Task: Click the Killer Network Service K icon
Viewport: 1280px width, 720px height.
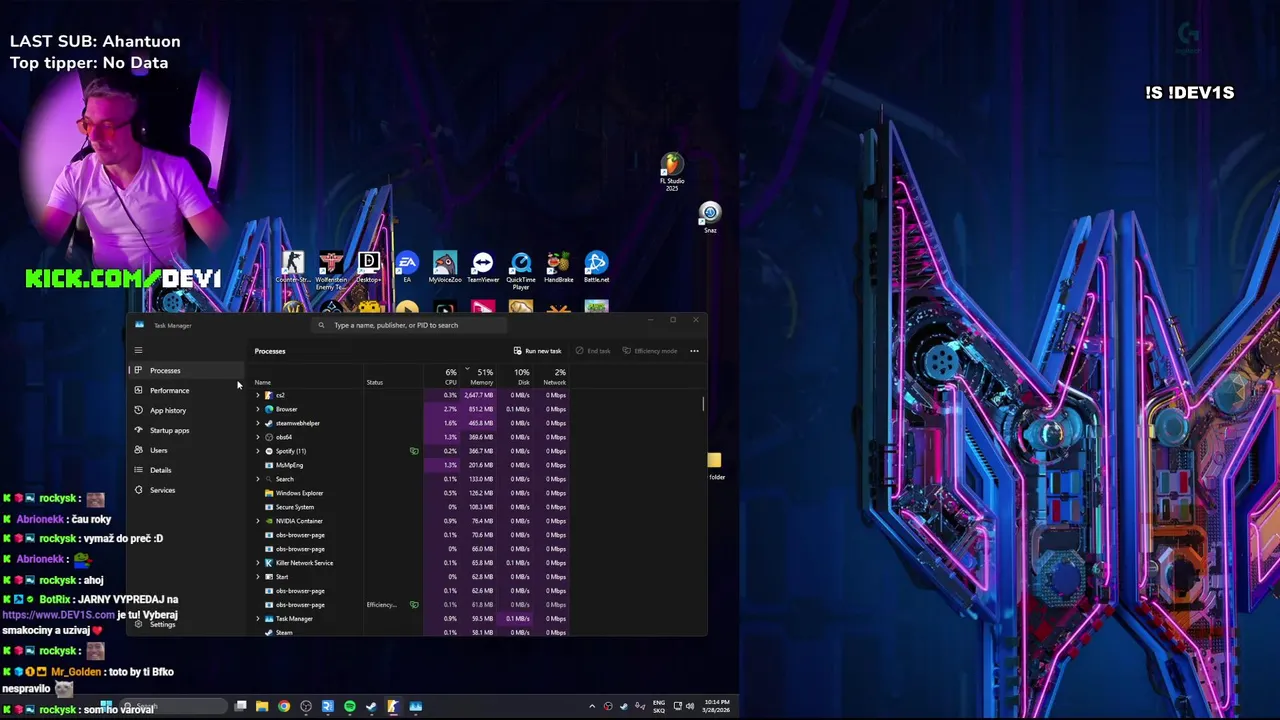Action: tap(269, 563)
